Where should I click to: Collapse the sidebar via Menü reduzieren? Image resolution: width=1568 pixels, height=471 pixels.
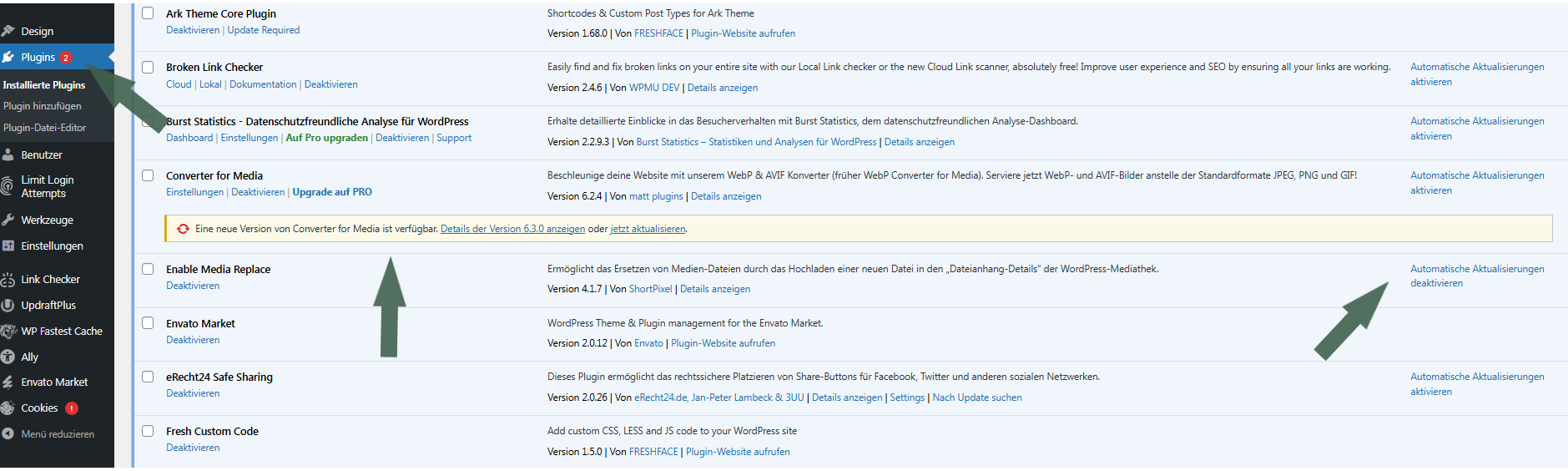tap(57, 433)
